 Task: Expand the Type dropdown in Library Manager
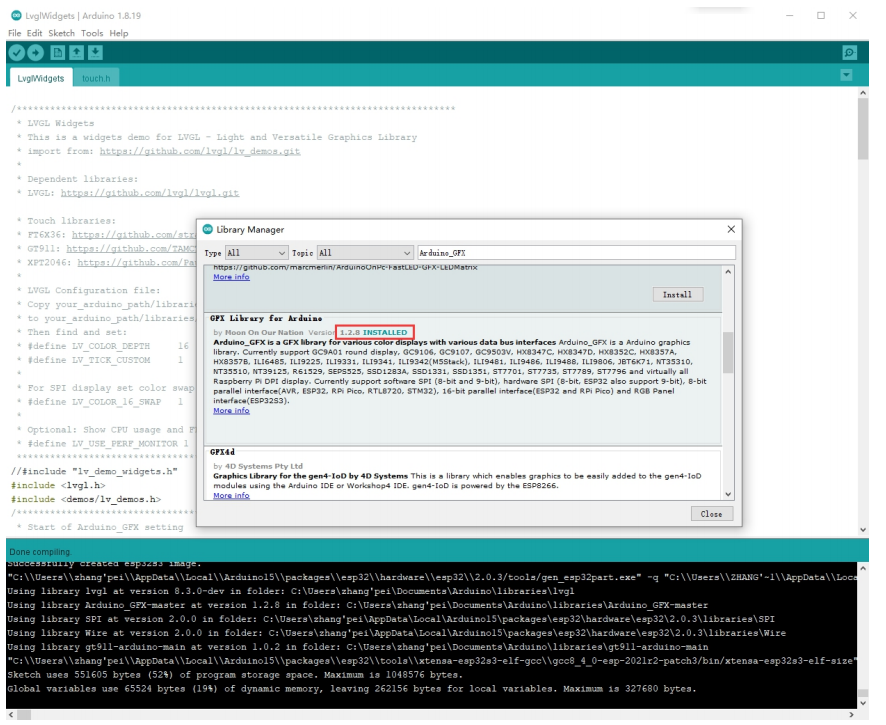pos(257,253)
